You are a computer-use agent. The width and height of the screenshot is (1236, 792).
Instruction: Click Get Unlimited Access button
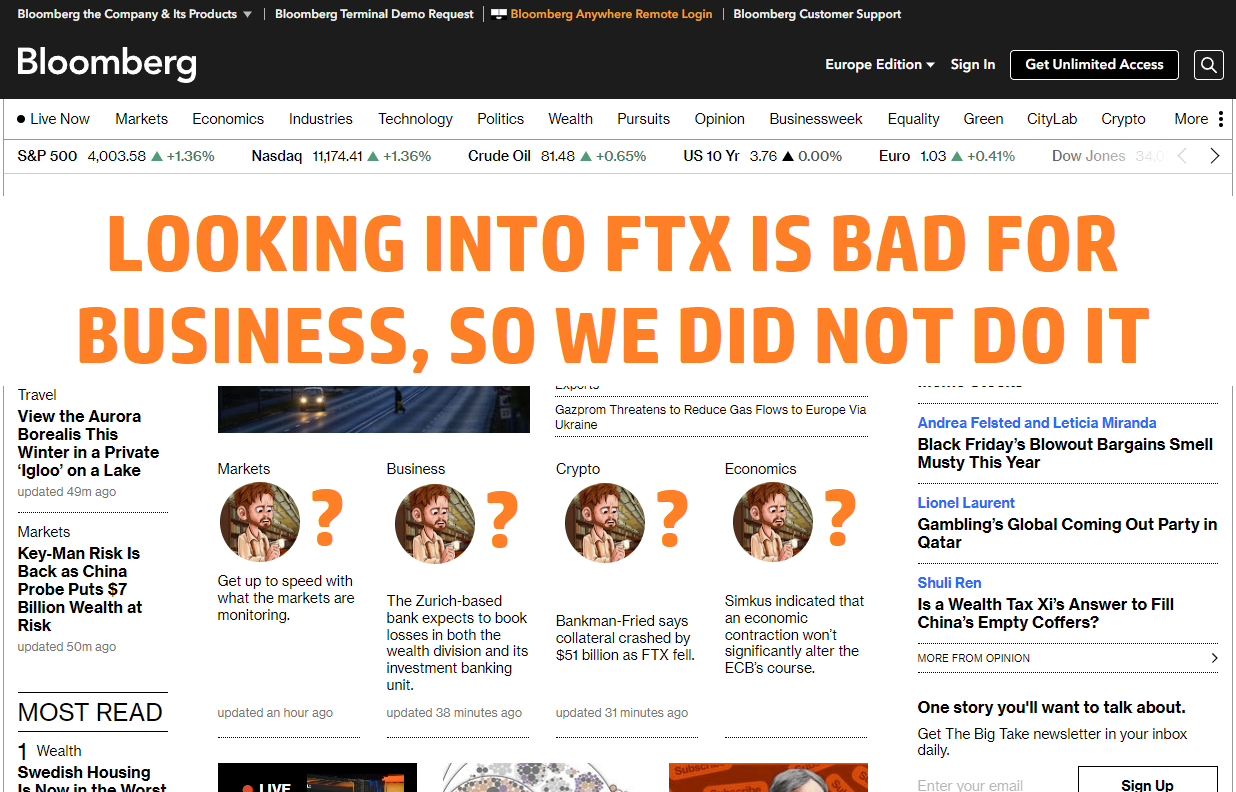[1094, 64]
